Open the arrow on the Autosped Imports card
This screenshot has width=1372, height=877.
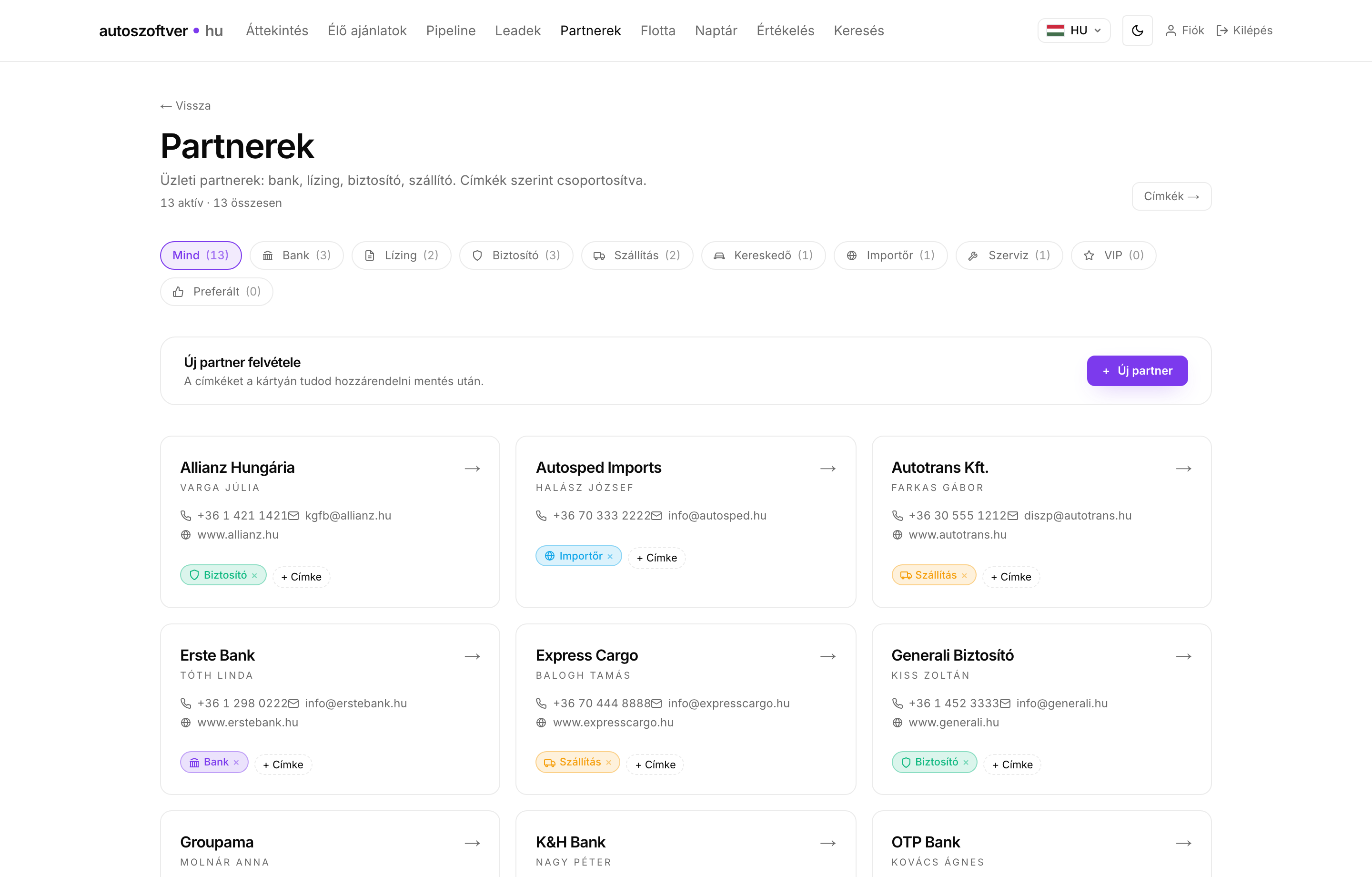(x=828, y=468)
